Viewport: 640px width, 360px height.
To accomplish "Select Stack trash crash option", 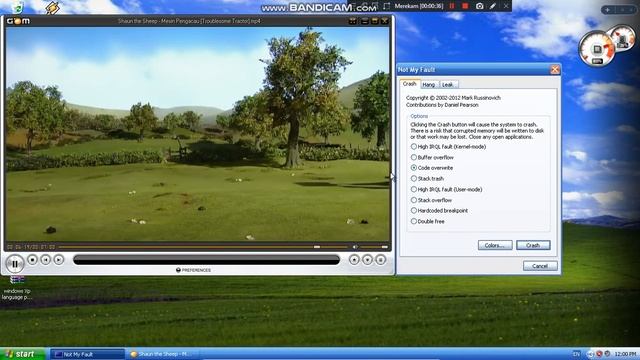I will (427, 178).
